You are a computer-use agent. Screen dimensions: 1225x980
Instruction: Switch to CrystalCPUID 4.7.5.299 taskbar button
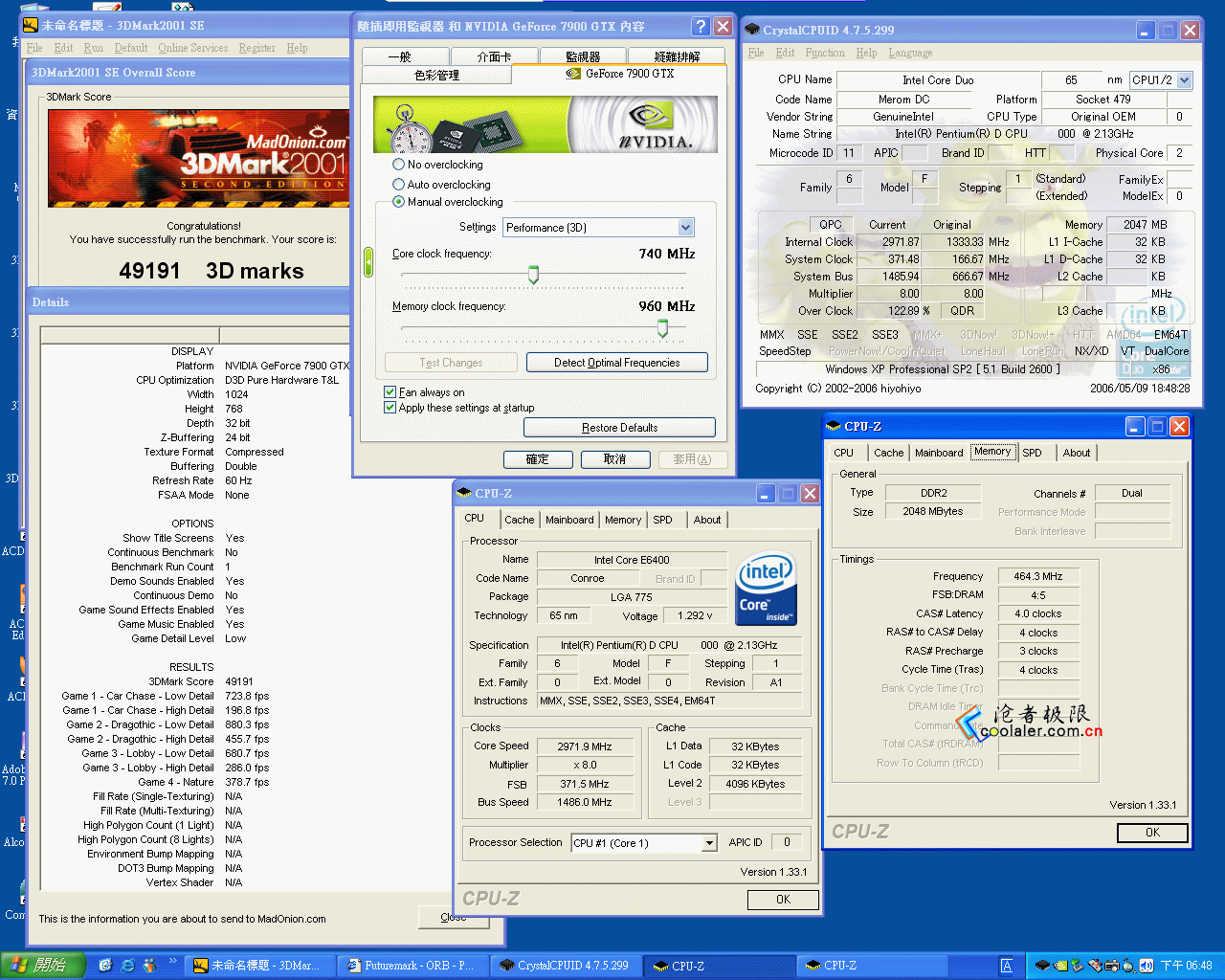(567, 966)
